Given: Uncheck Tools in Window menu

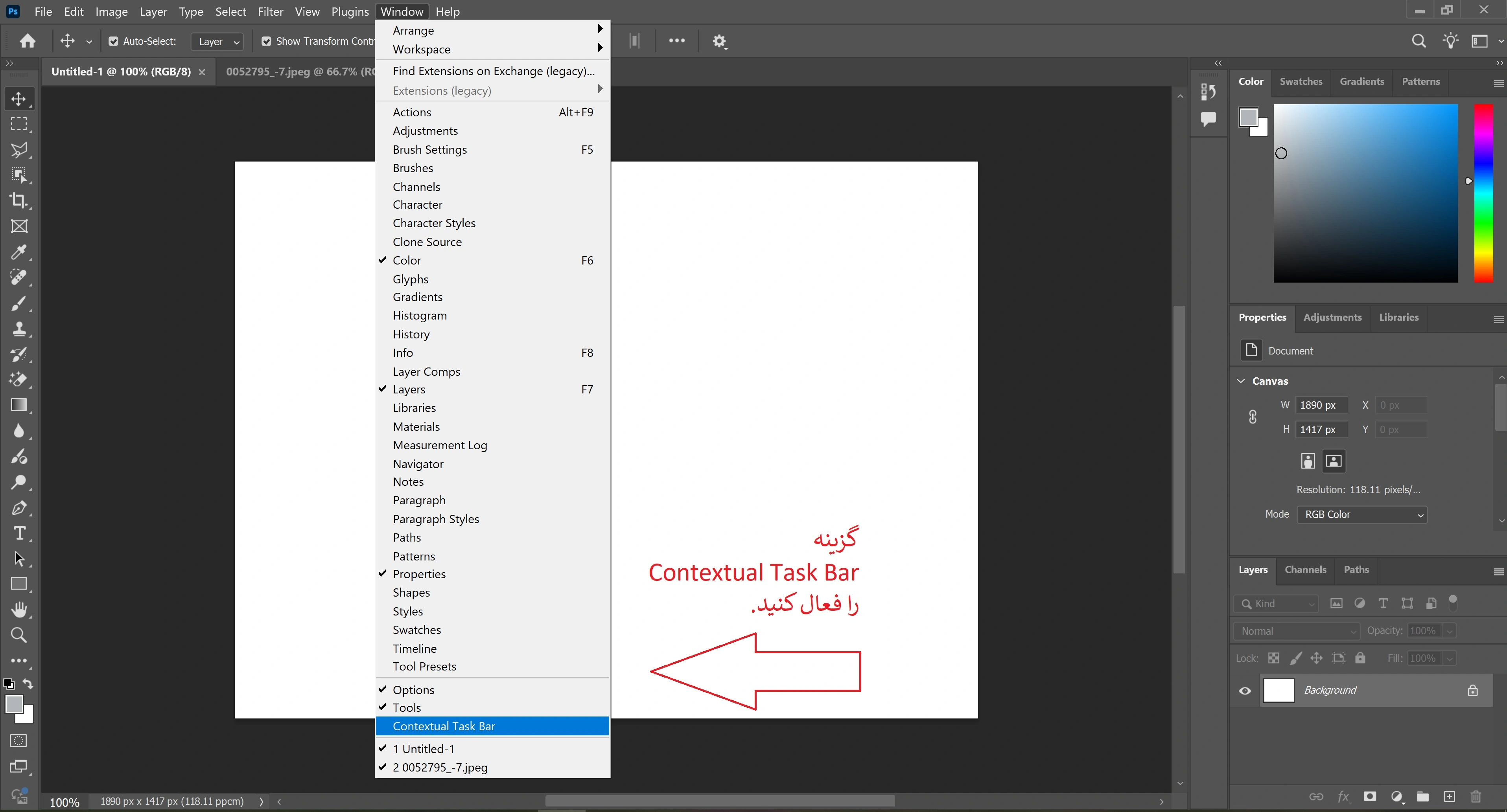Looking at the screenshot, I should pyautogui.click(x=493, y=707).
